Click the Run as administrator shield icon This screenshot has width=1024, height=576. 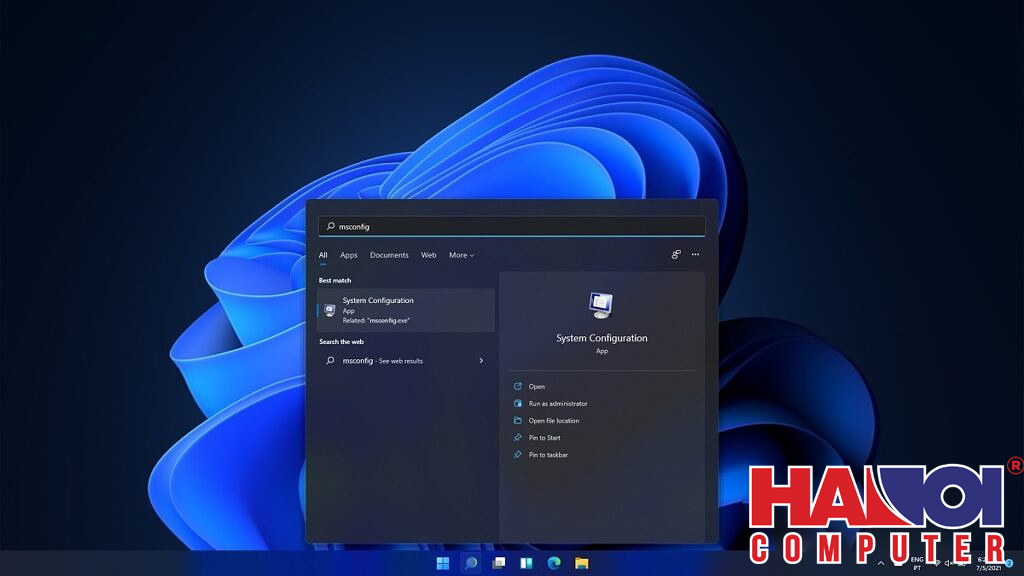517,404
